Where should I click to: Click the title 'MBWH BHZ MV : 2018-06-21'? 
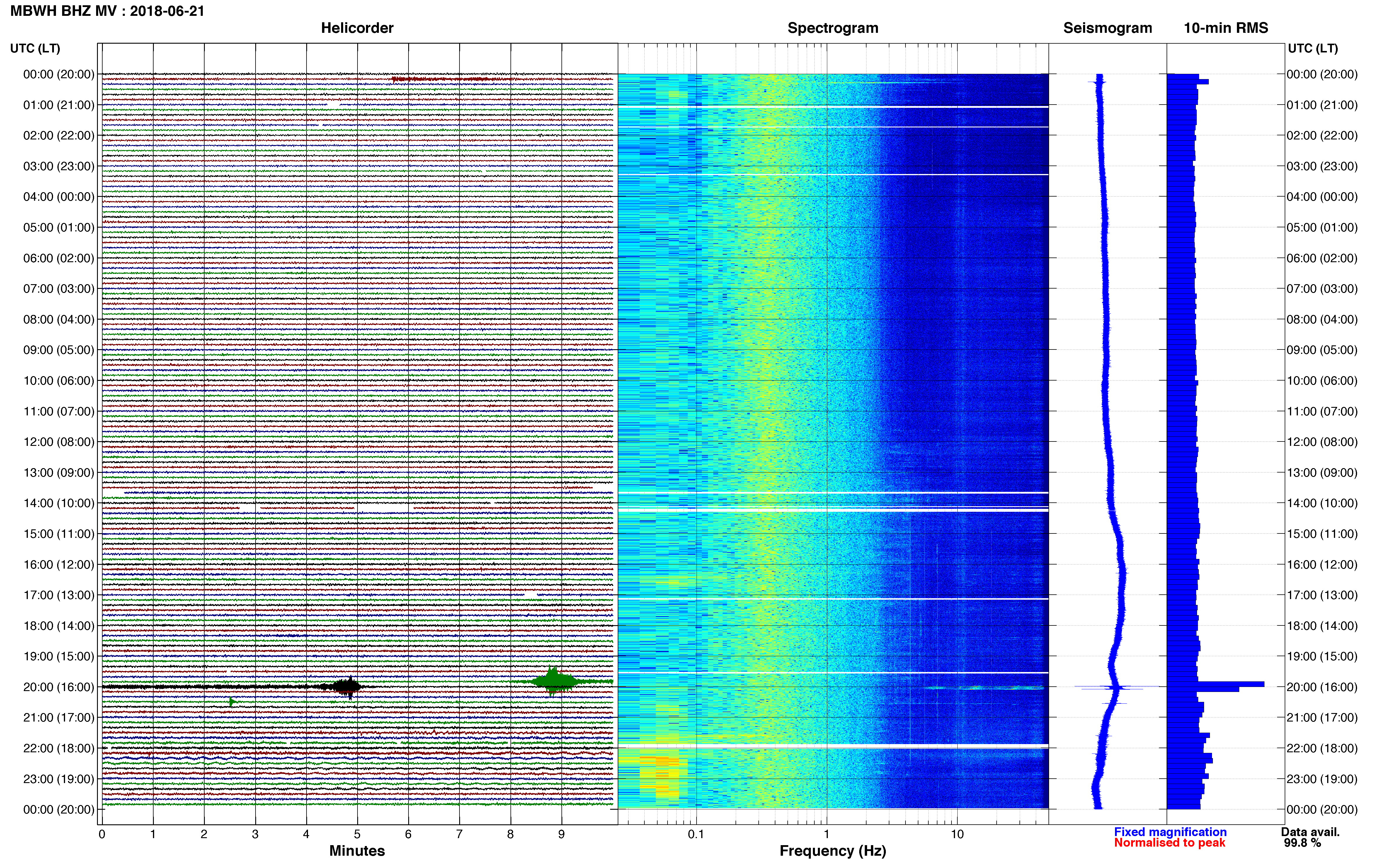pyautogui.click(x=107, y=11)
